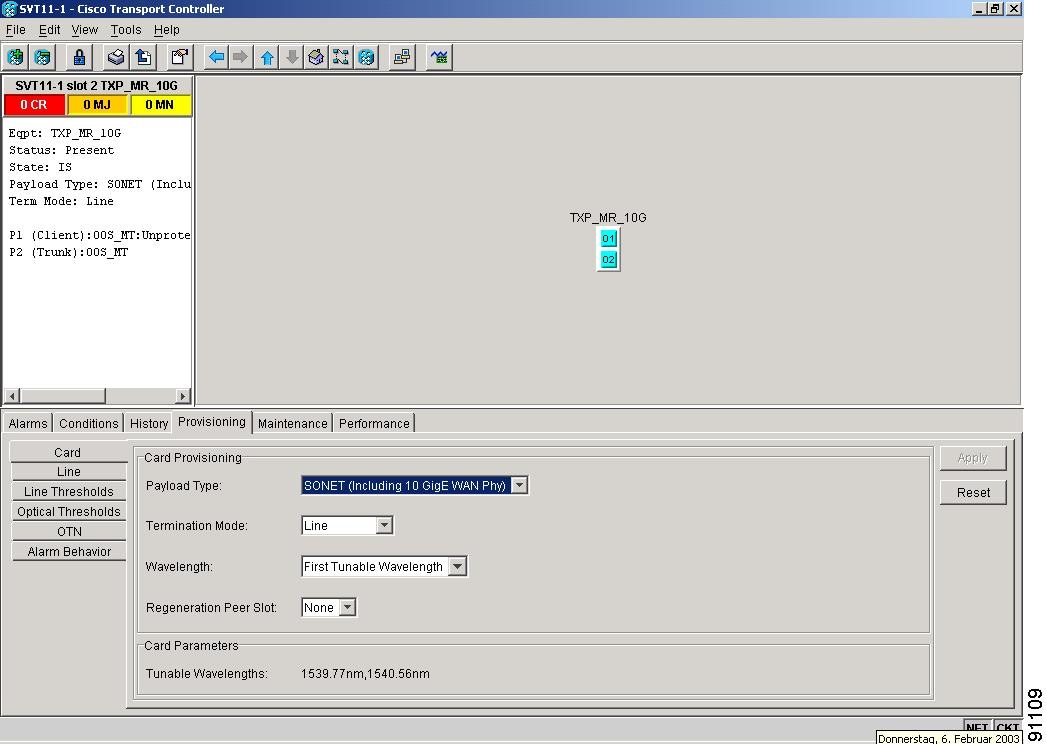Click the Tunable Wavelengths value 1539.77nm,1540.56nm
The width and height of the screenshot is (1046, 744).
366,674
